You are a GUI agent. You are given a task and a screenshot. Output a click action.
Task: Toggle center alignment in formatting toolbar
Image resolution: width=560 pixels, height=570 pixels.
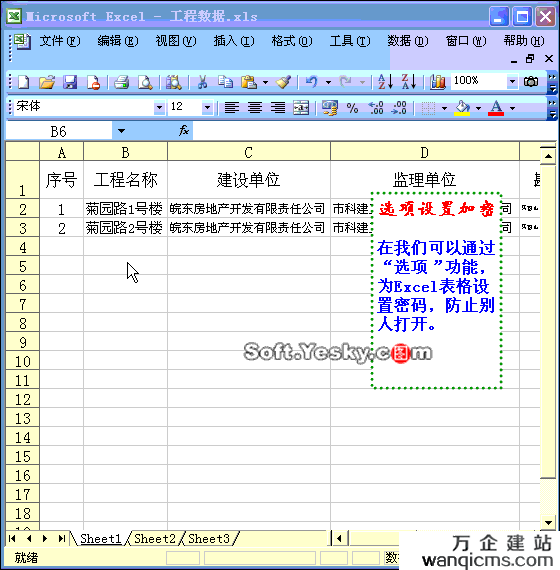point(255,108)
